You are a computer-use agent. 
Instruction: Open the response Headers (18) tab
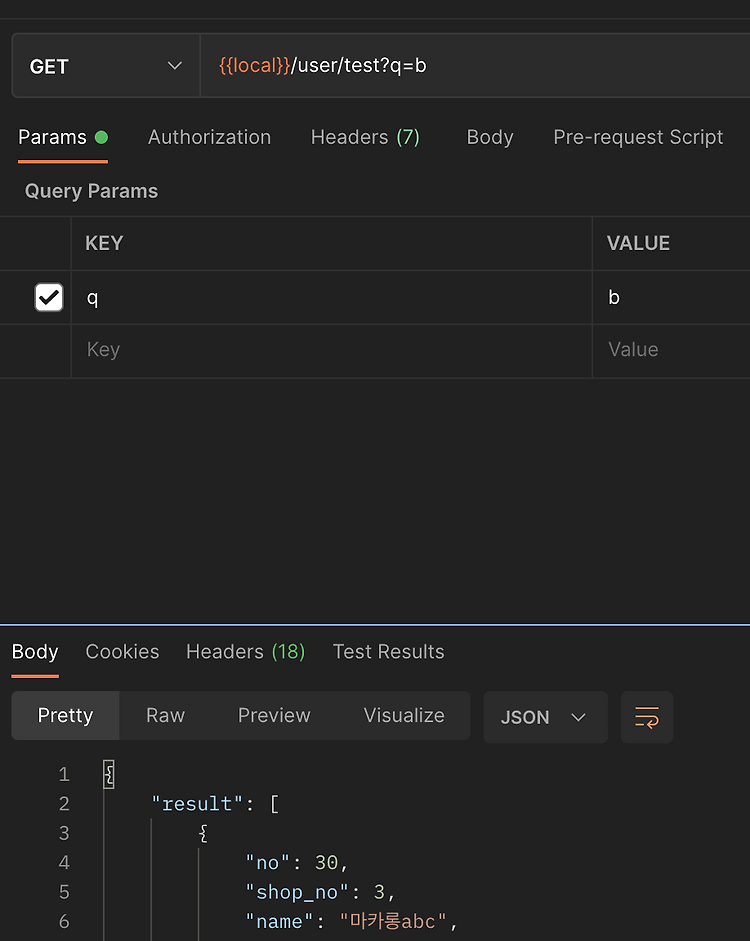(245, 652)
